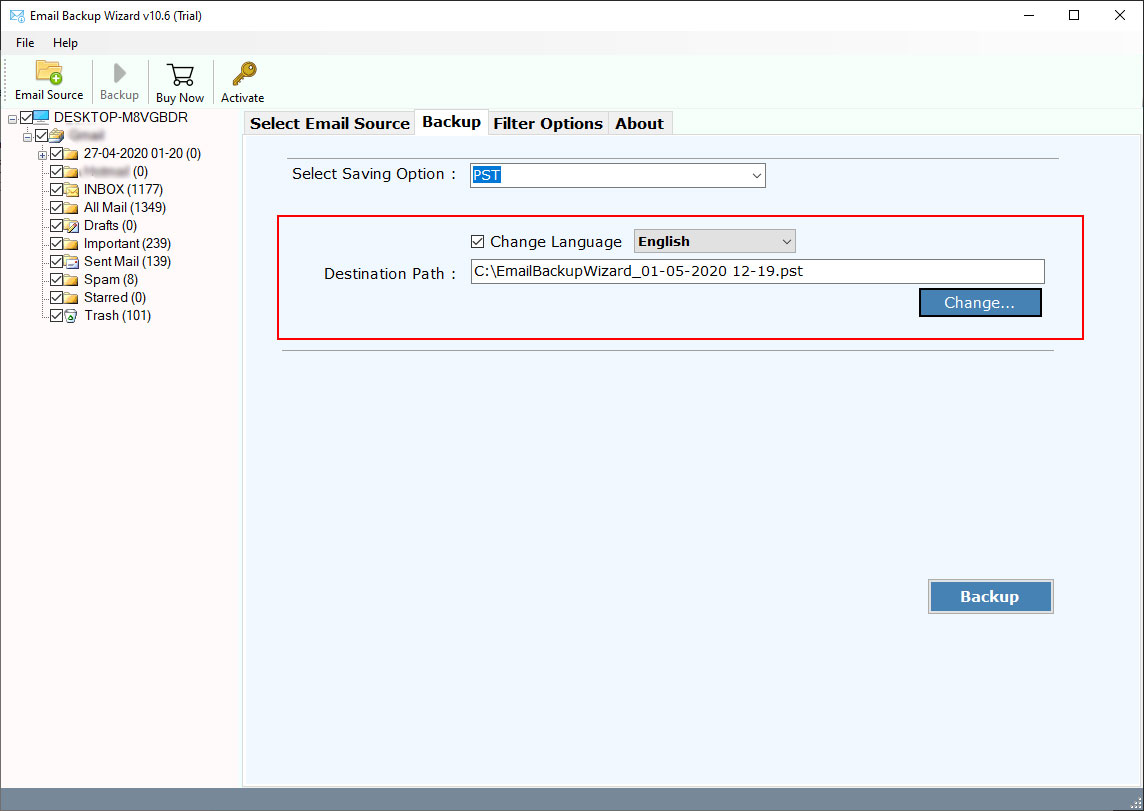Select the All Mail (1349) tree label
The width and height of the screenshot is (1144, 811).
[x=125, y=208]
